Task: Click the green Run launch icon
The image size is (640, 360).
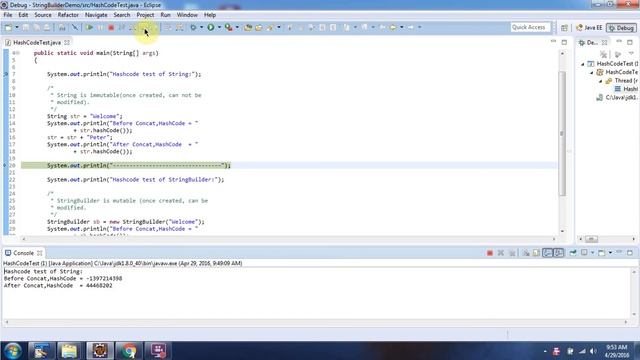Action: click(x=211, y=27)
